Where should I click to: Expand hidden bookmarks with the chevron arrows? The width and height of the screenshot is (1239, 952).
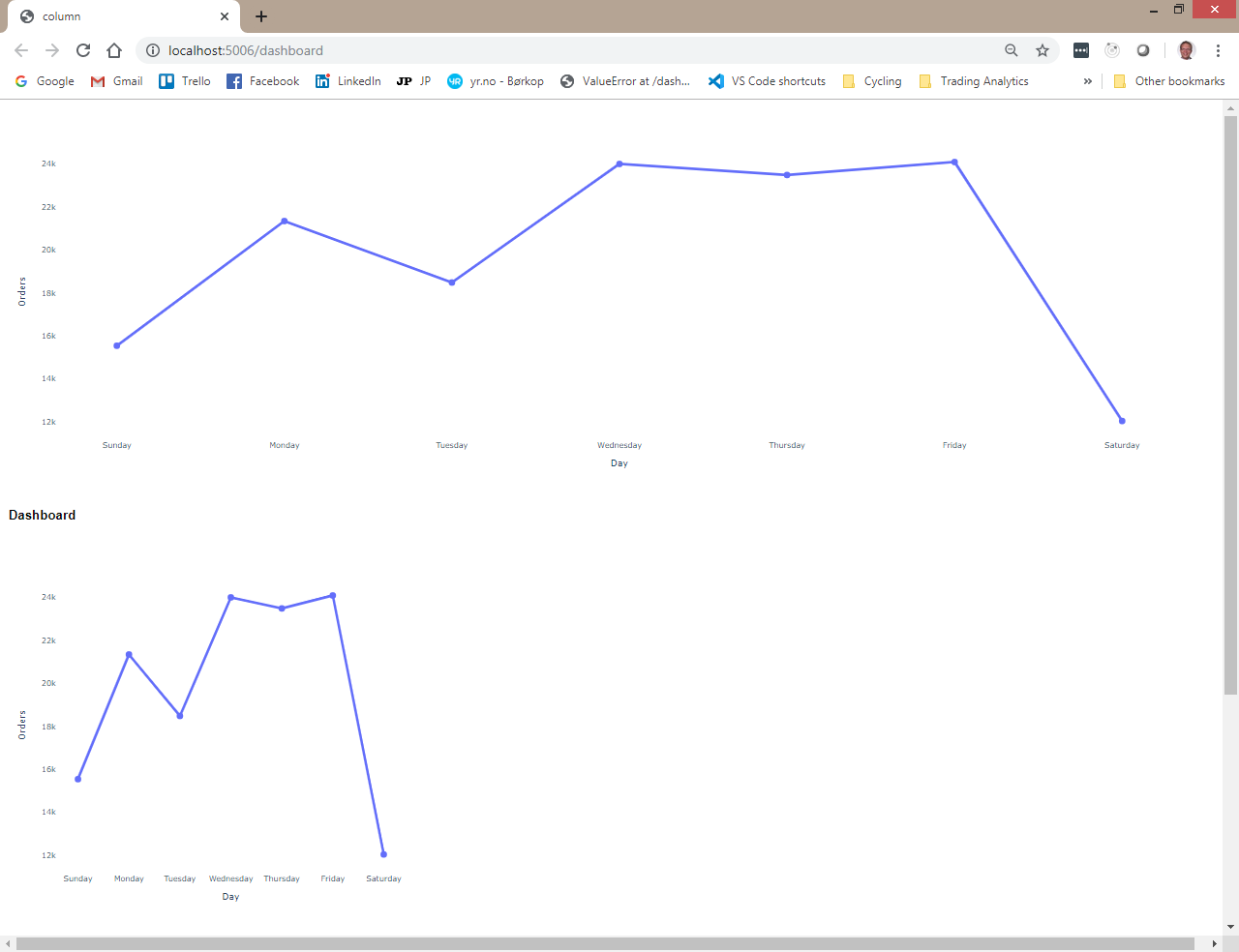1087,81
